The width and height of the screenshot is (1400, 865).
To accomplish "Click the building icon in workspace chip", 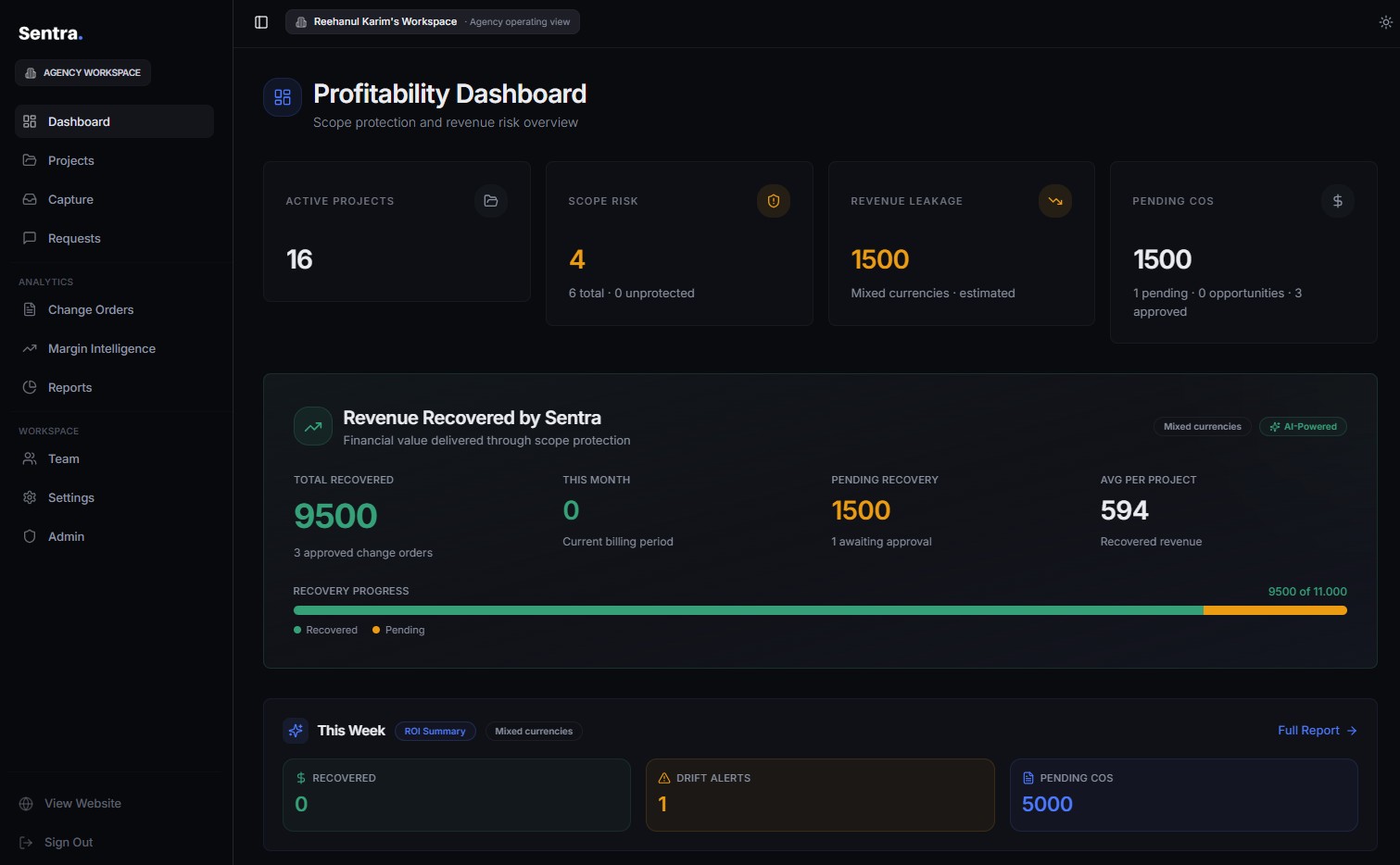I will tap(301, 22).
